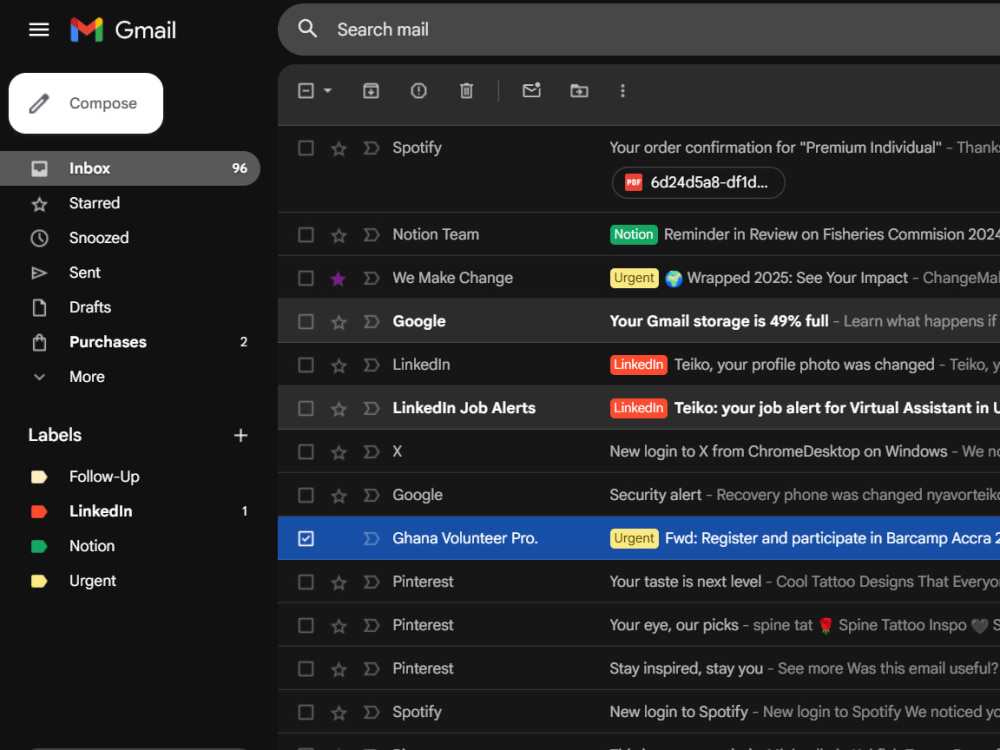The width and height of the screenshot is (1000, 750).
Task: Open the Follow-Up label
Action: tap(130, 476)
